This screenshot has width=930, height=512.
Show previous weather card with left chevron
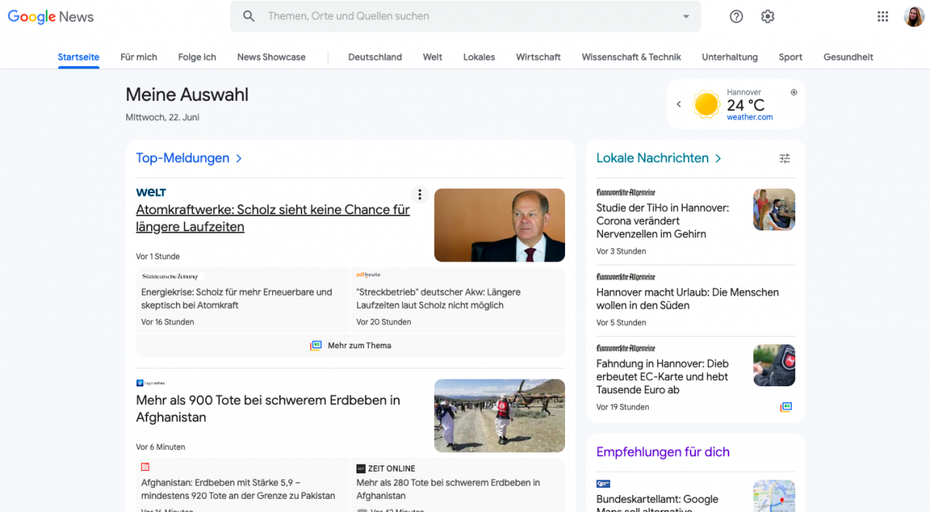(x=679, y=104)
